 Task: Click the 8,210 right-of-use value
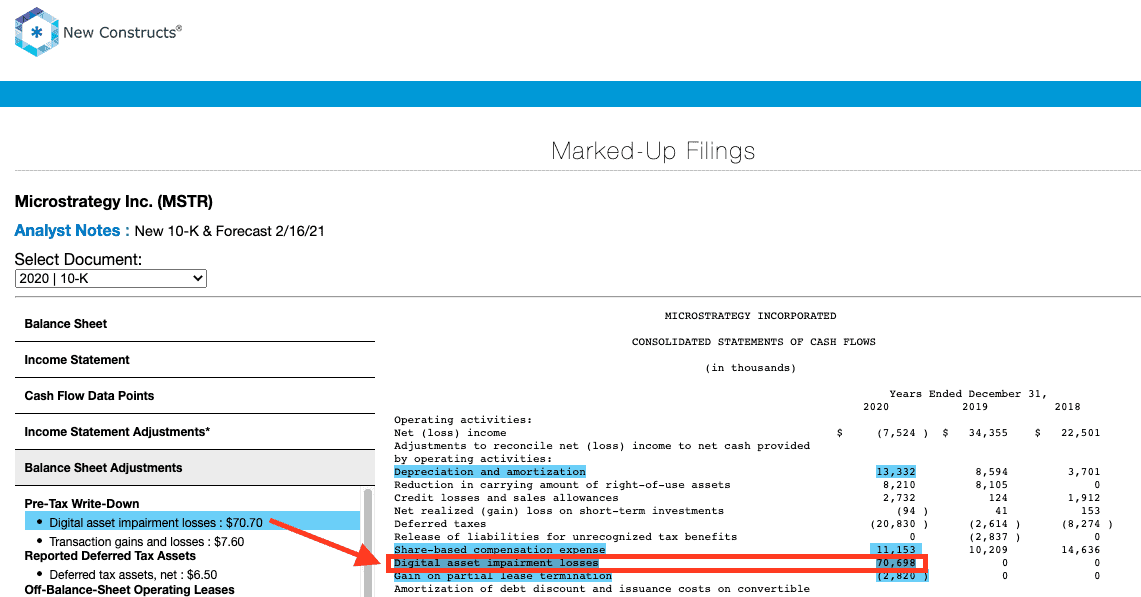click(899, 485)
